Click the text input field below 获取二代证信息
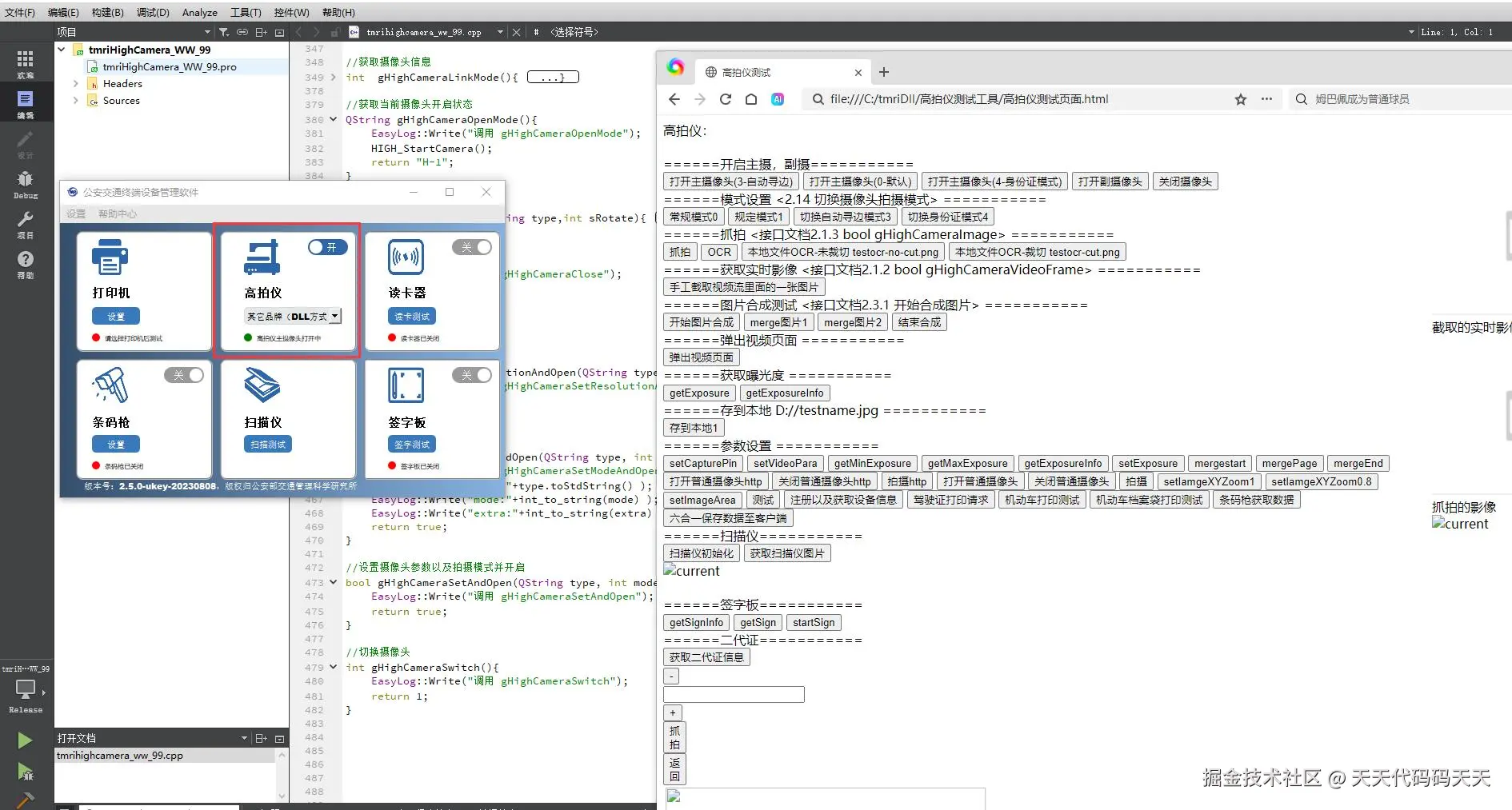 734,695
